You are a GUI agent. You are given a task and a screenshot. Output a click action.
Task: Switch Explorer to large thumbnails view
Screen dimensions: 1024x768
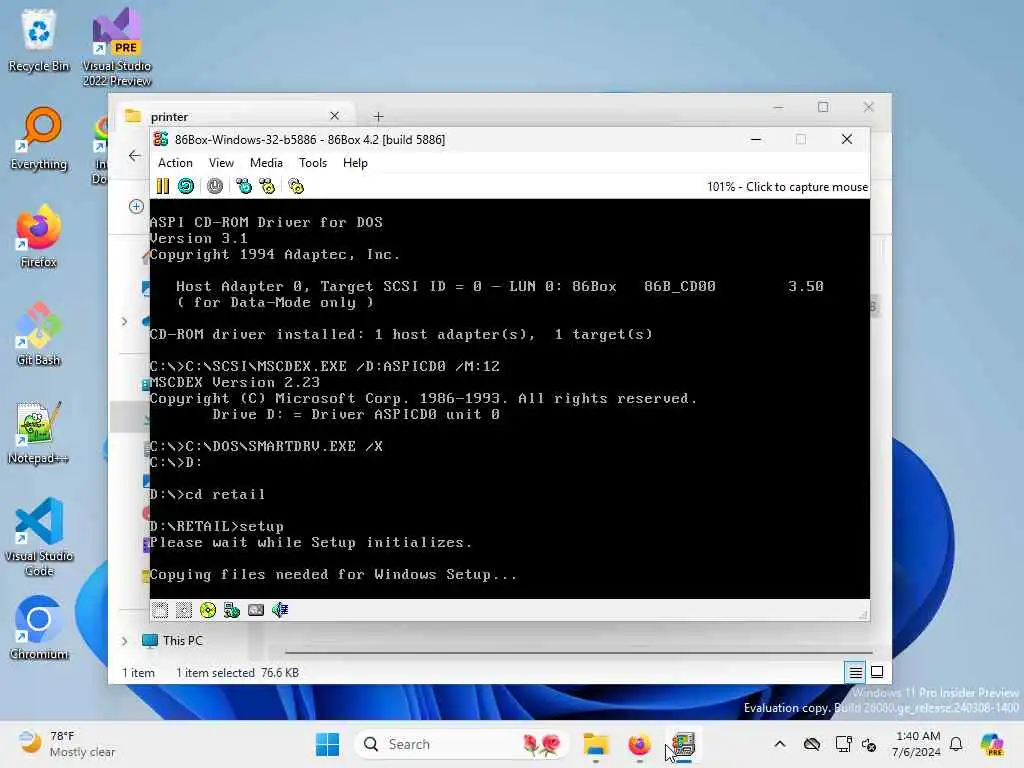coord(877,672)
